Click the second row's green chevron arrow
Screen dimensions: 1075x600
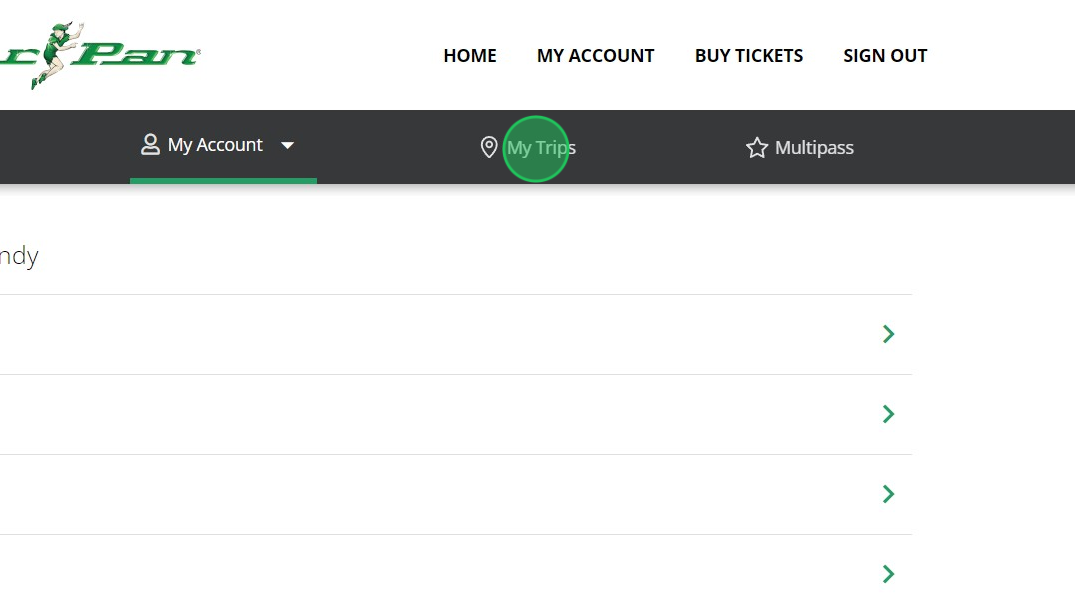(888, 414)
